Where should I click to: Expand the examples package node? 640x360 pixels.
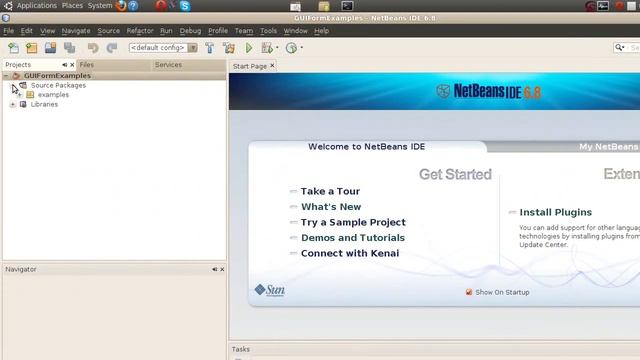point(20,95)
